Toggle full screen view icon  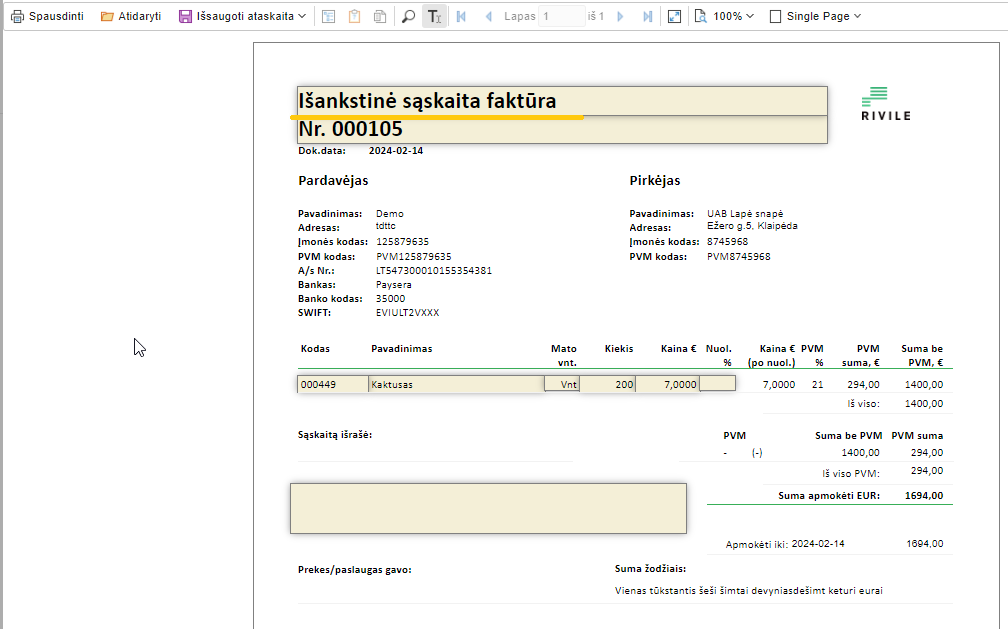674,17
